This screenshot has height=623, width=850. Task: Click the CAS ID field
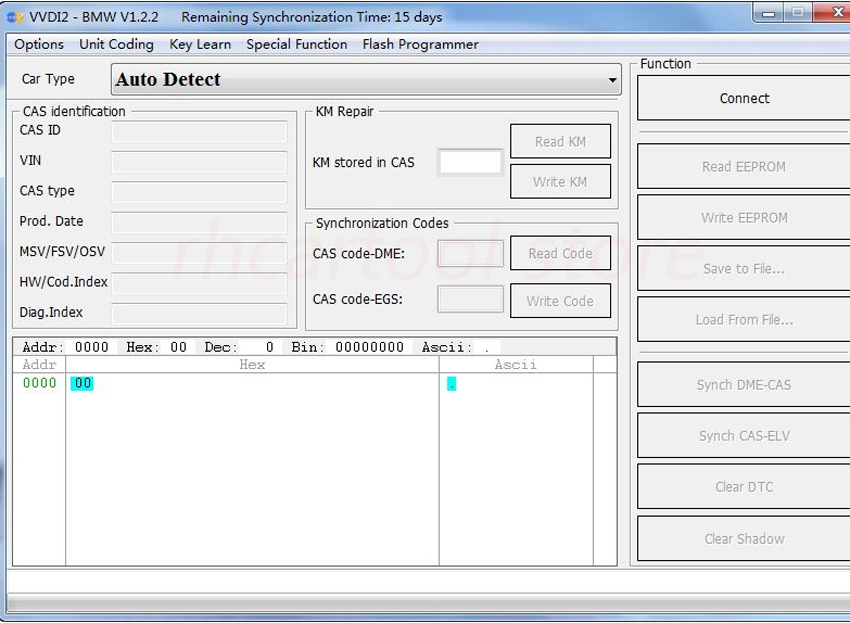pyautogui.click(x=199, y=131)
